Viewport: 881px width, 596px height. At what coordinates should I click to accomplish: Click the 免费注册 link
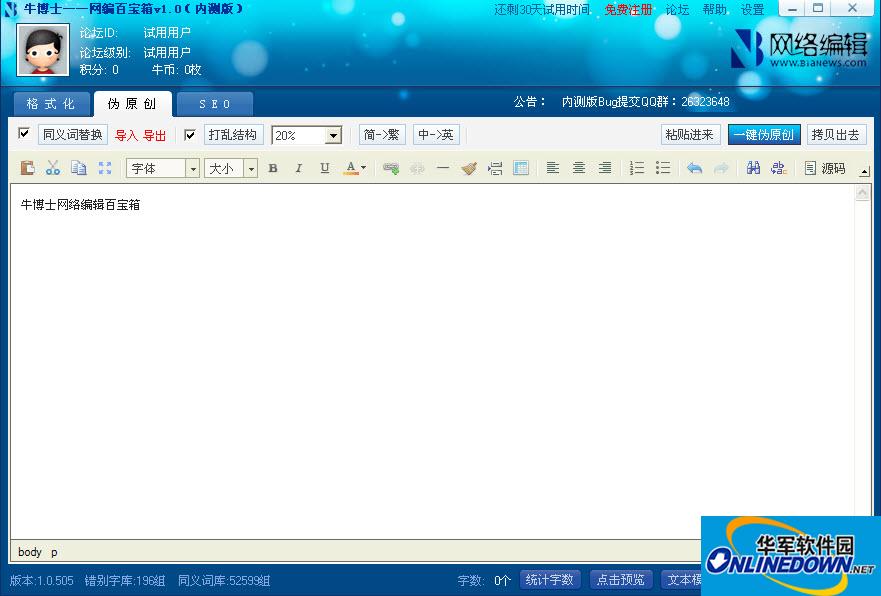(x=629, y=9)
